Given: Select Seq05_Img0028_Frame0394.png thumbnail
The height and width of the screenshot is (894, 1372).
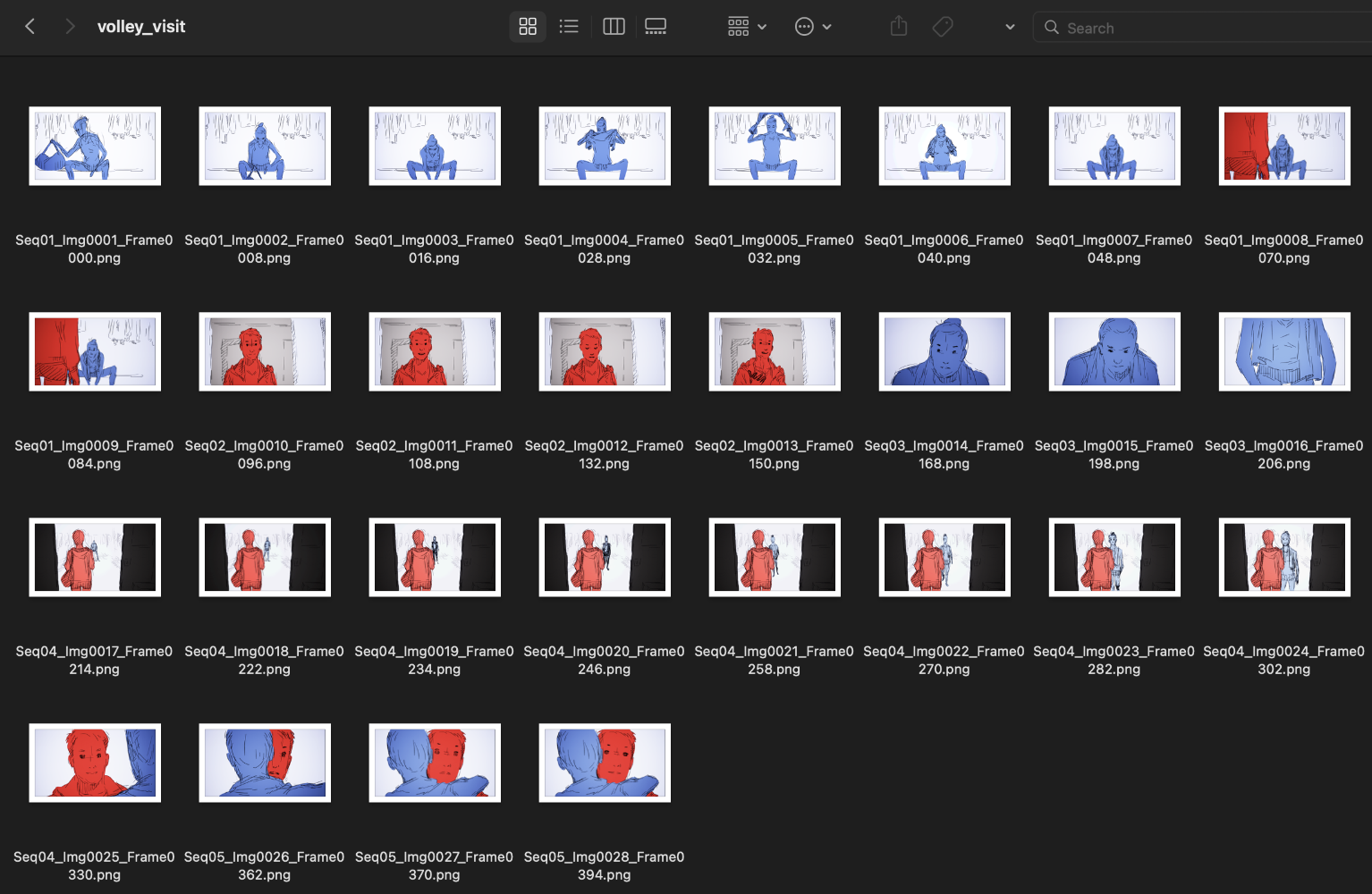Looking at the screenshot, I should pos(605,763).
